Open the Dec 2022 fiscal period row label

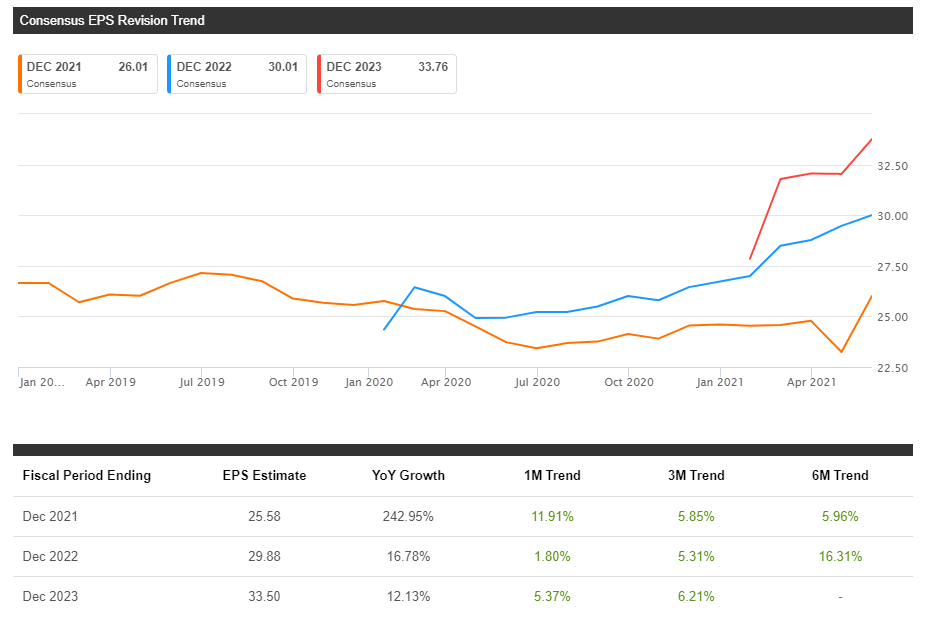[x=50, y=557]
